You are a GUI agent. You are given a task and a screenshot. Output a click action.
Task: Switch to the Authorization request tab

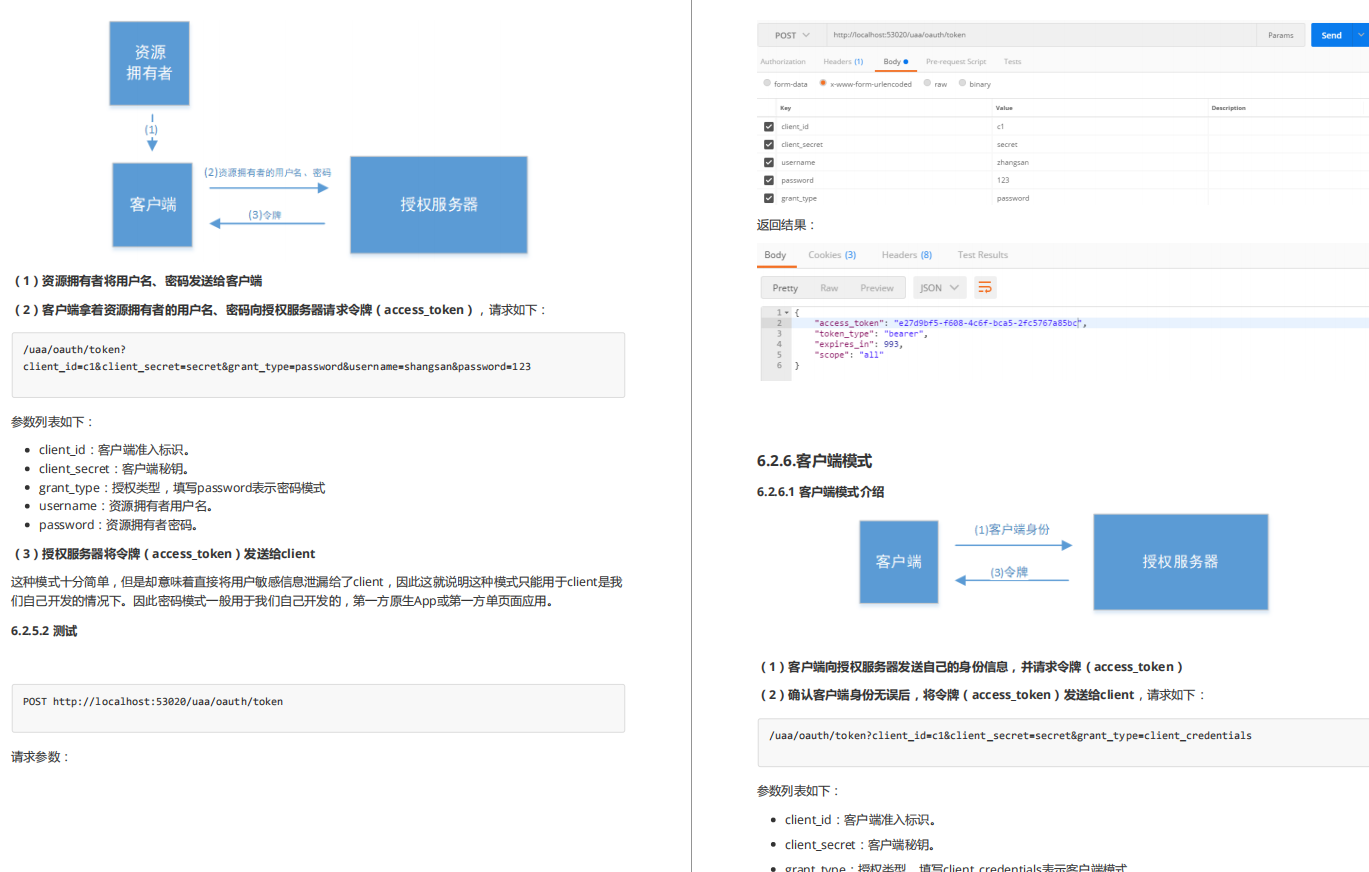click(x=783, y=62)
